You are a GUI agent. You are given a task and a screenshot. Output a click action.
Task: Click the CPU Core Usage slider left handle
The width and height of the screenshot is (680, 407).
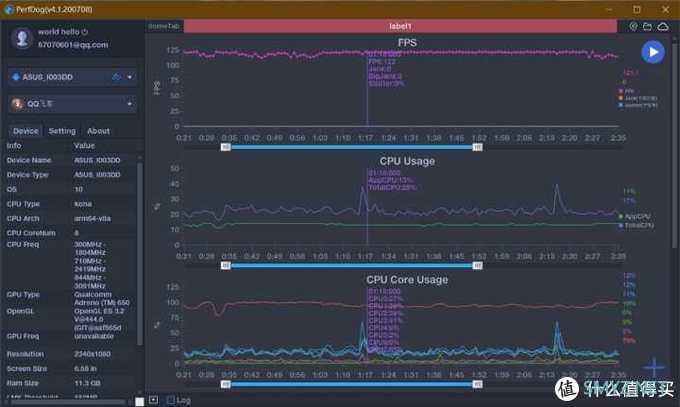[226, 384]
